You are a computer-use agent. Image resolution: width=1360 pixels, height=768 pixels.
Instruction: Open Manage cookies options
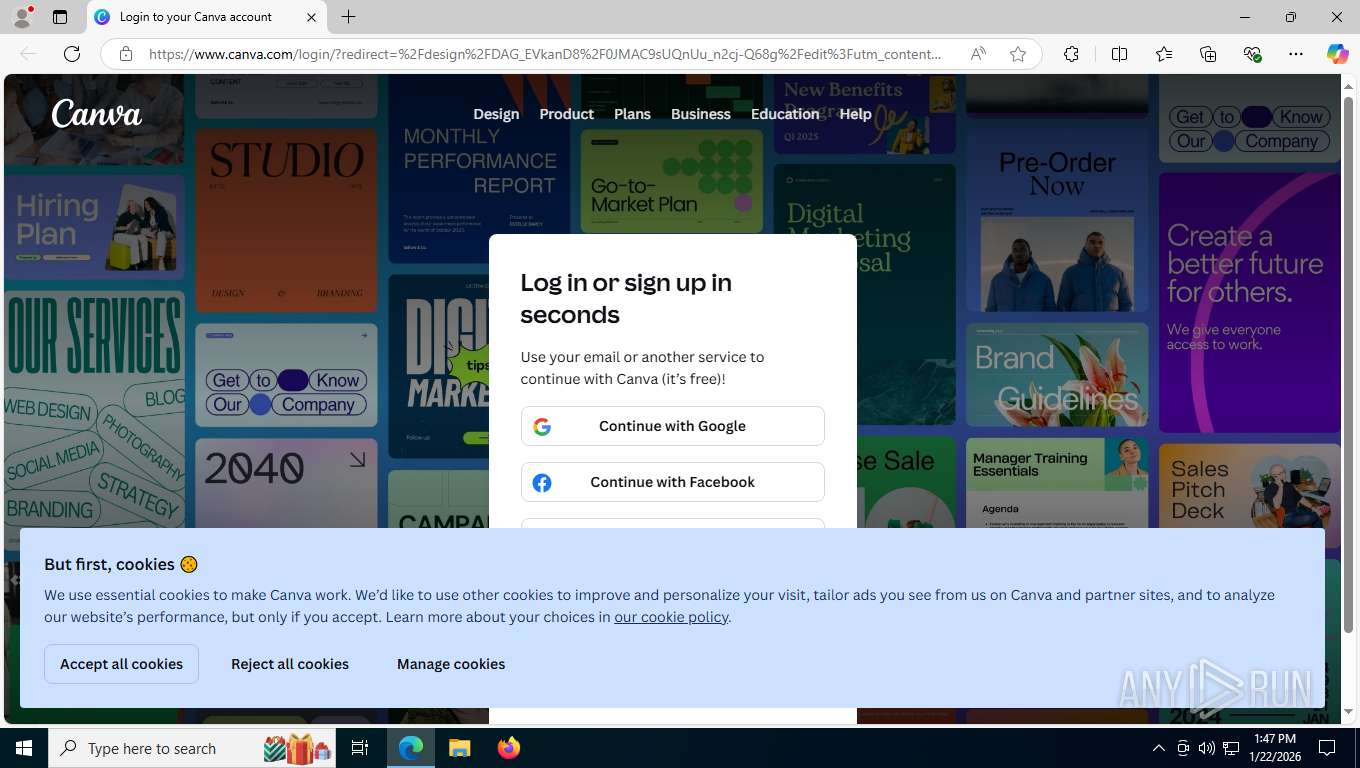pyautogui.click(x=451, y=664)
